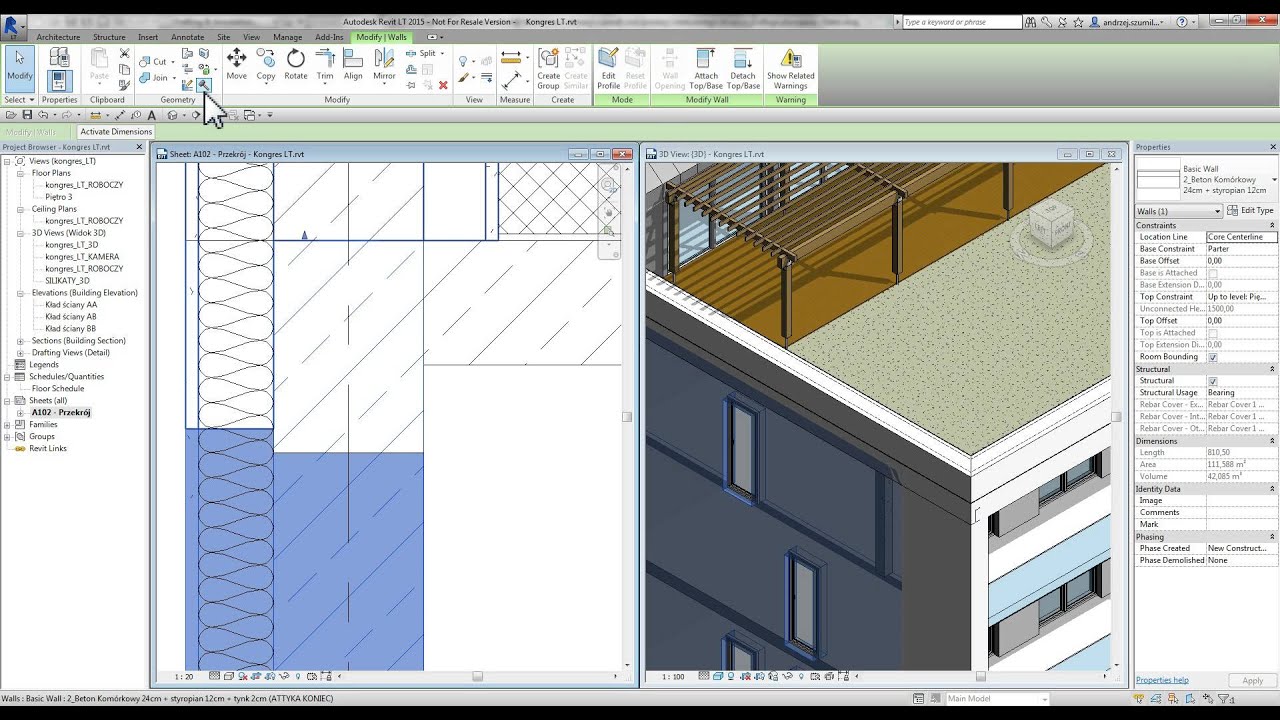Click Show Related Warnings
Image resolution: width=1280 pixels, height=720 pixels.
coord(790,68)
